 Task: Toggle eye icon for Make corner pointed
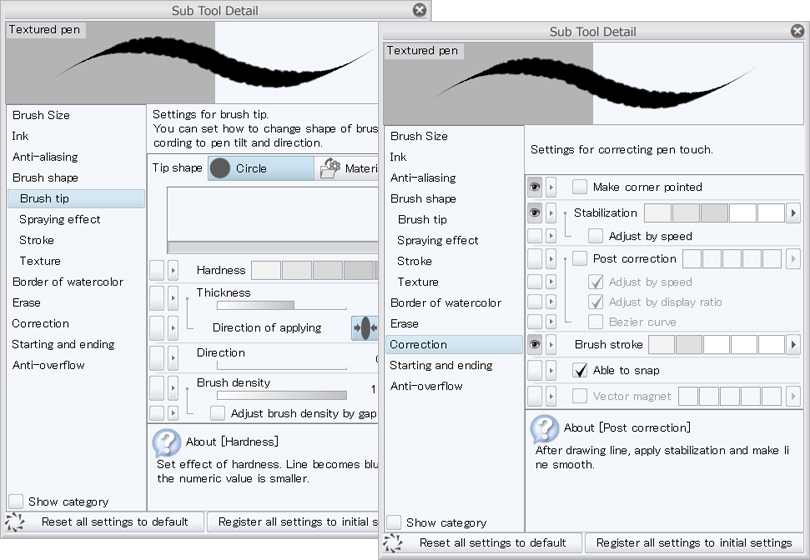click(x=535, y=187)
